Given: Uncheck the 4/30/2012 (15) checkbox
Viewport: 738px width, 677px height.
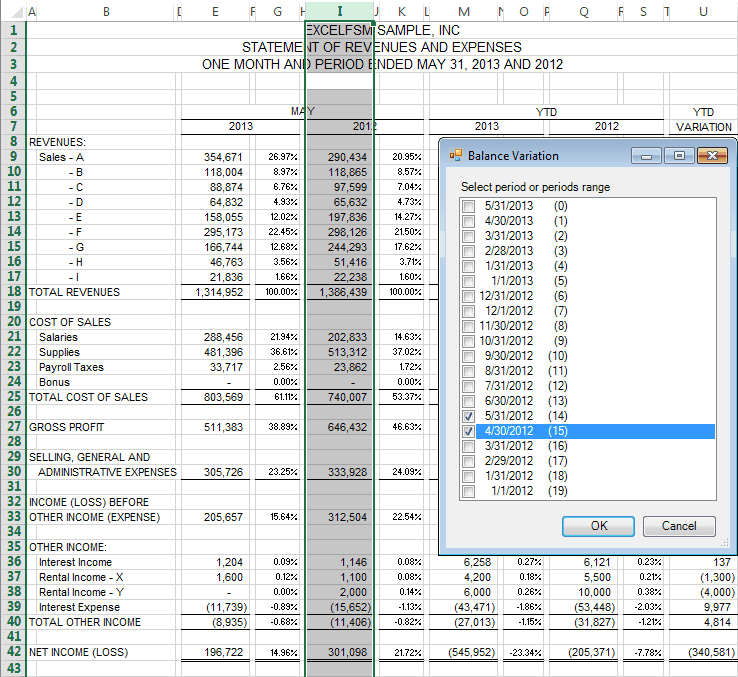Looking at the screenshot, I should (x=468, y=431).
